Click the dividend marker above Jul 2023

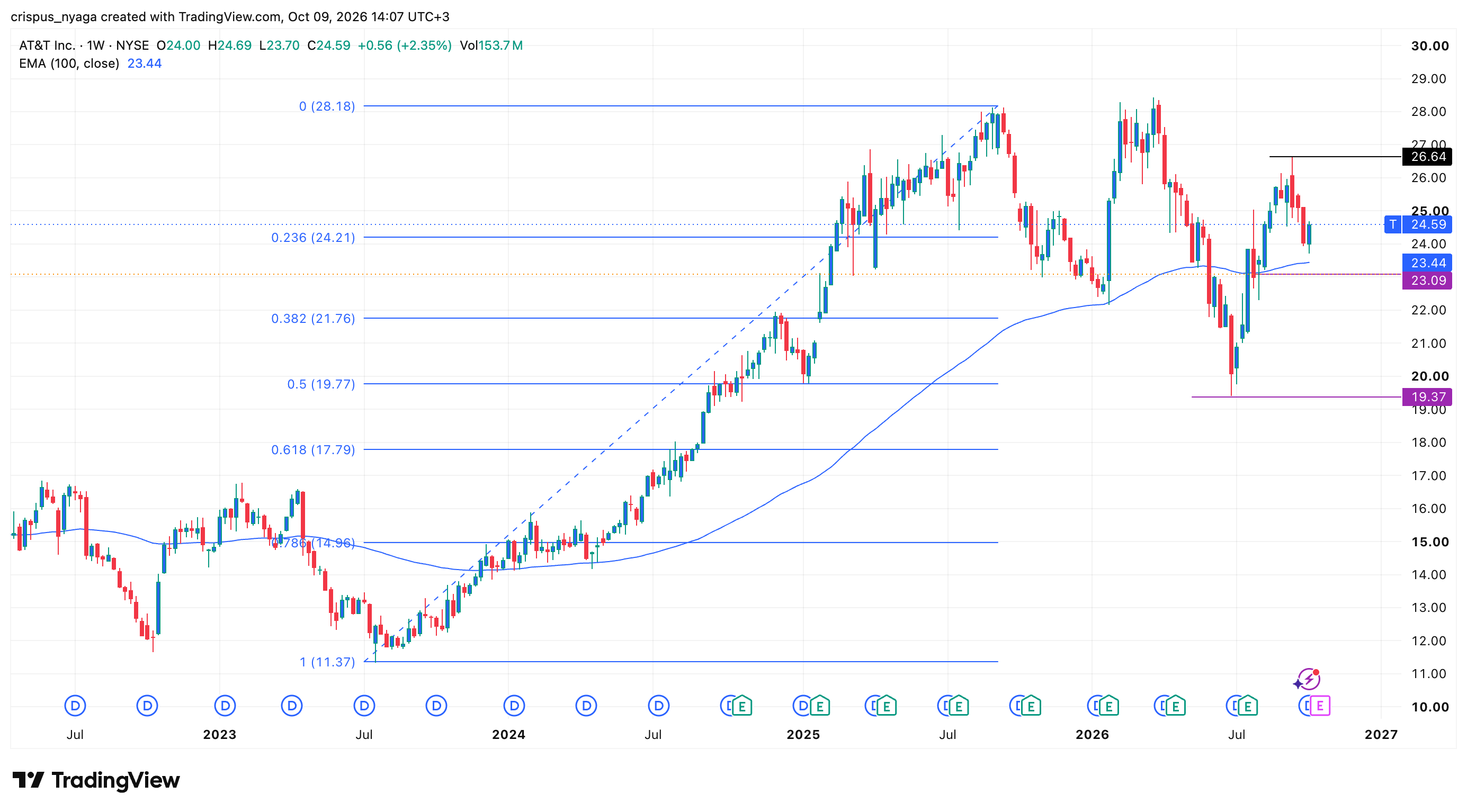tap(364, 706)
